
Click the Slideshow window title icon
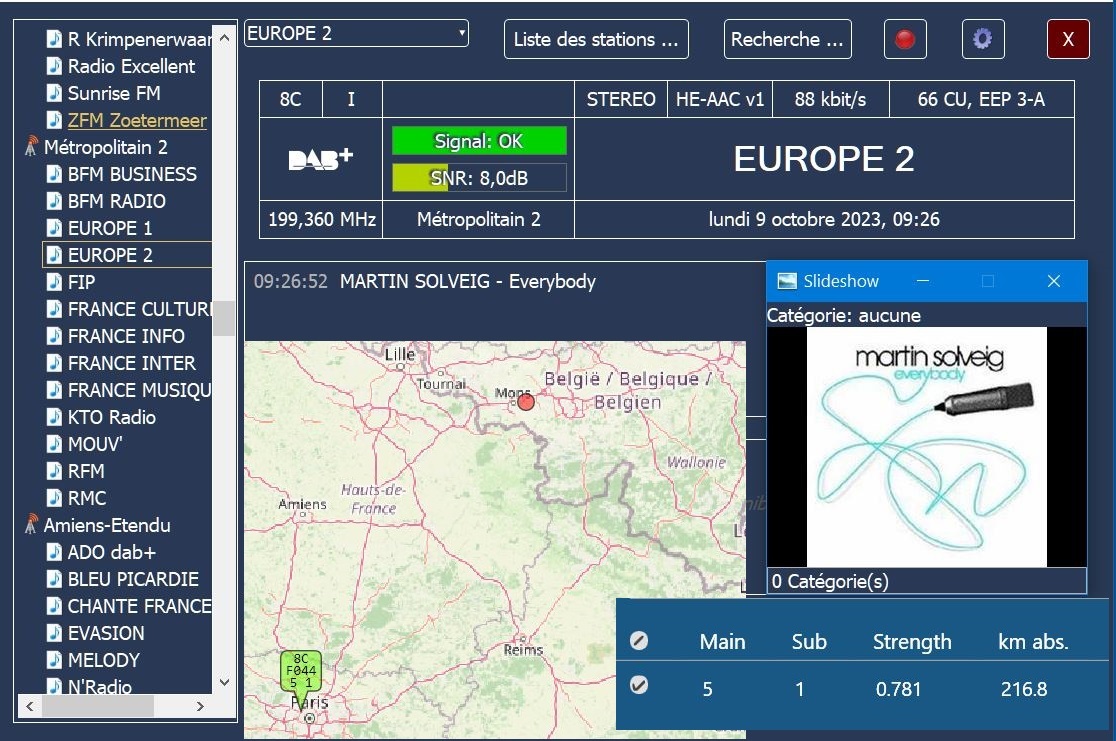tap(786, 281)
